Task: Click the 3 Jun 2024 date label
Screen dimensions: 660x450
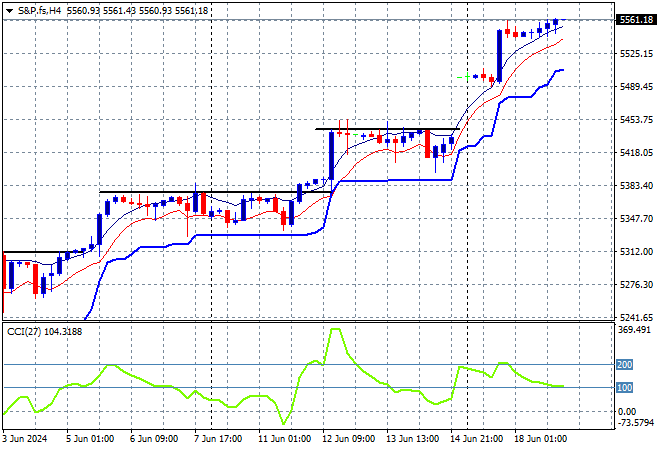Action: 24,439
